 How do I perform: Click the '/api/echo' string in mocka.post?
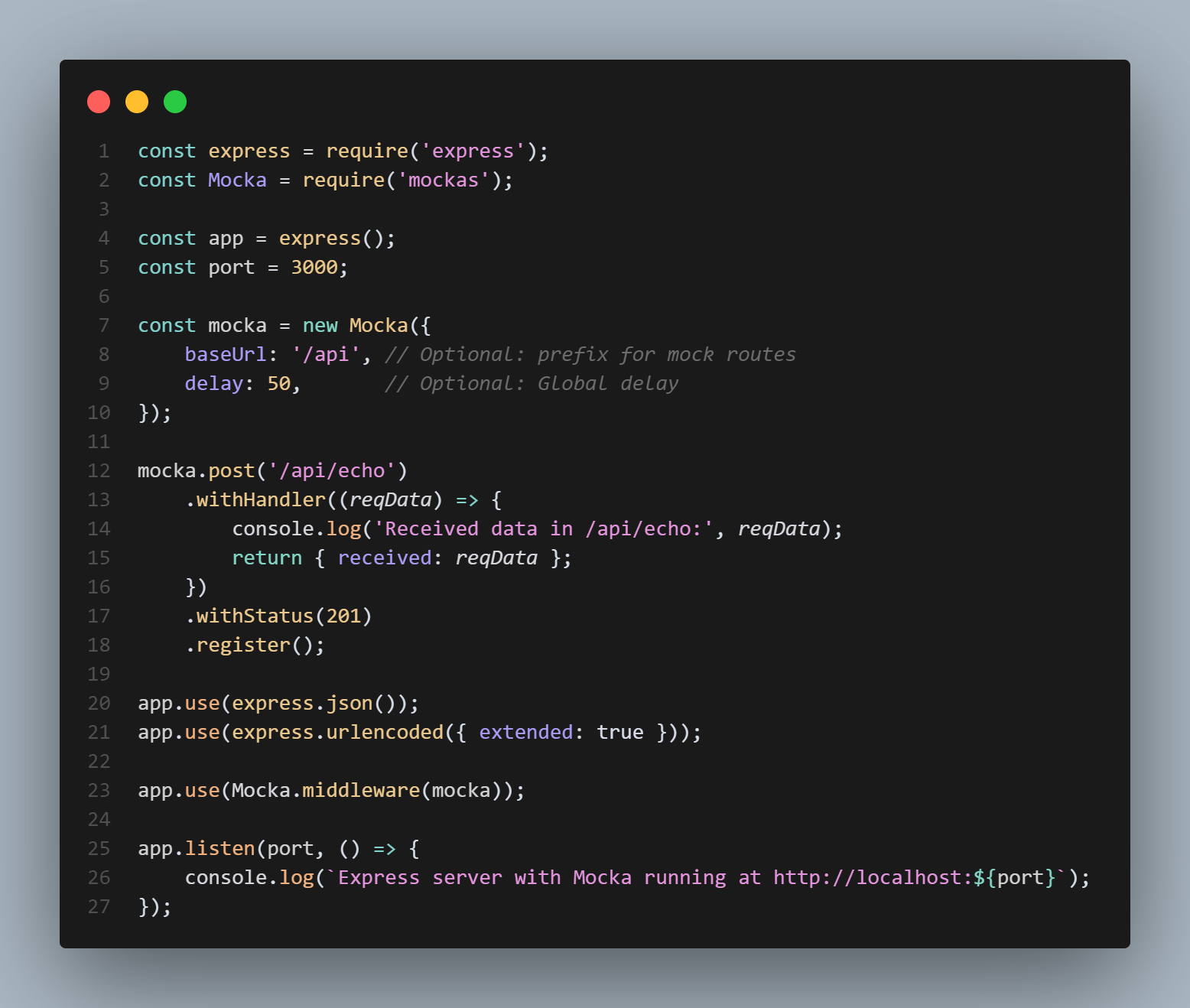332,471
